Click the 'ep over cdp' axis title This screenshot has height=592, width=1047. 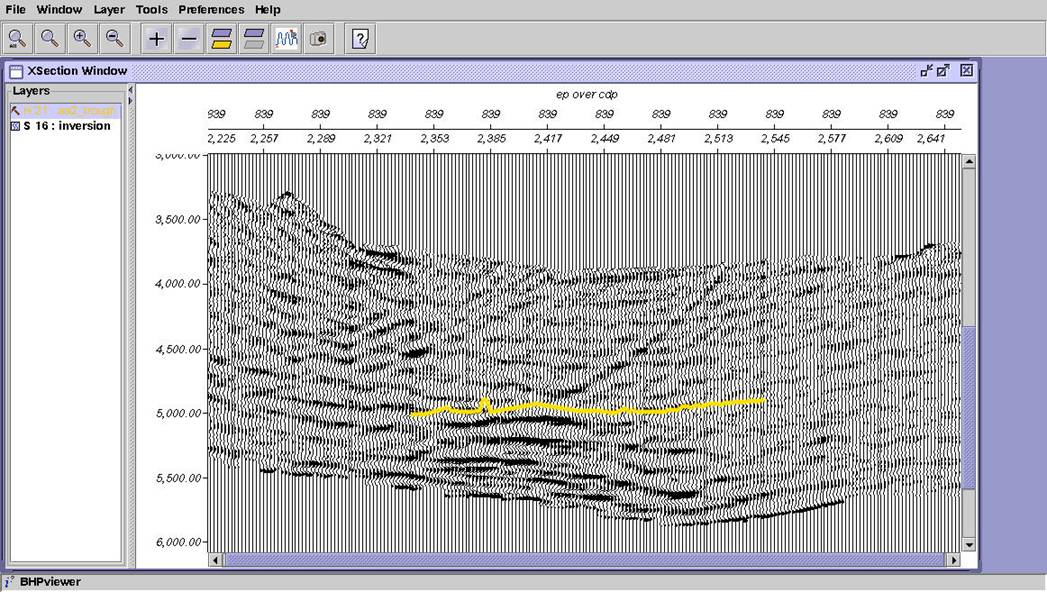[586, 95]
